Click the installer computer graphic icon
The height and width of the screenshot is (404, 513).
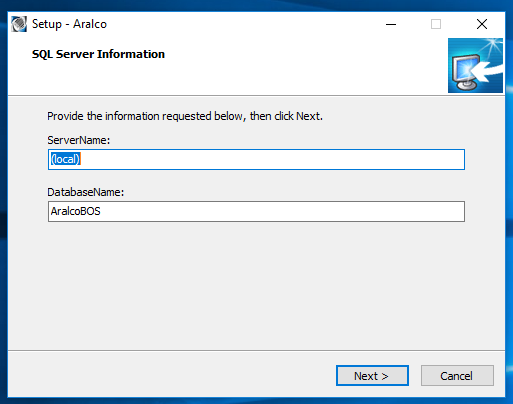475,65
